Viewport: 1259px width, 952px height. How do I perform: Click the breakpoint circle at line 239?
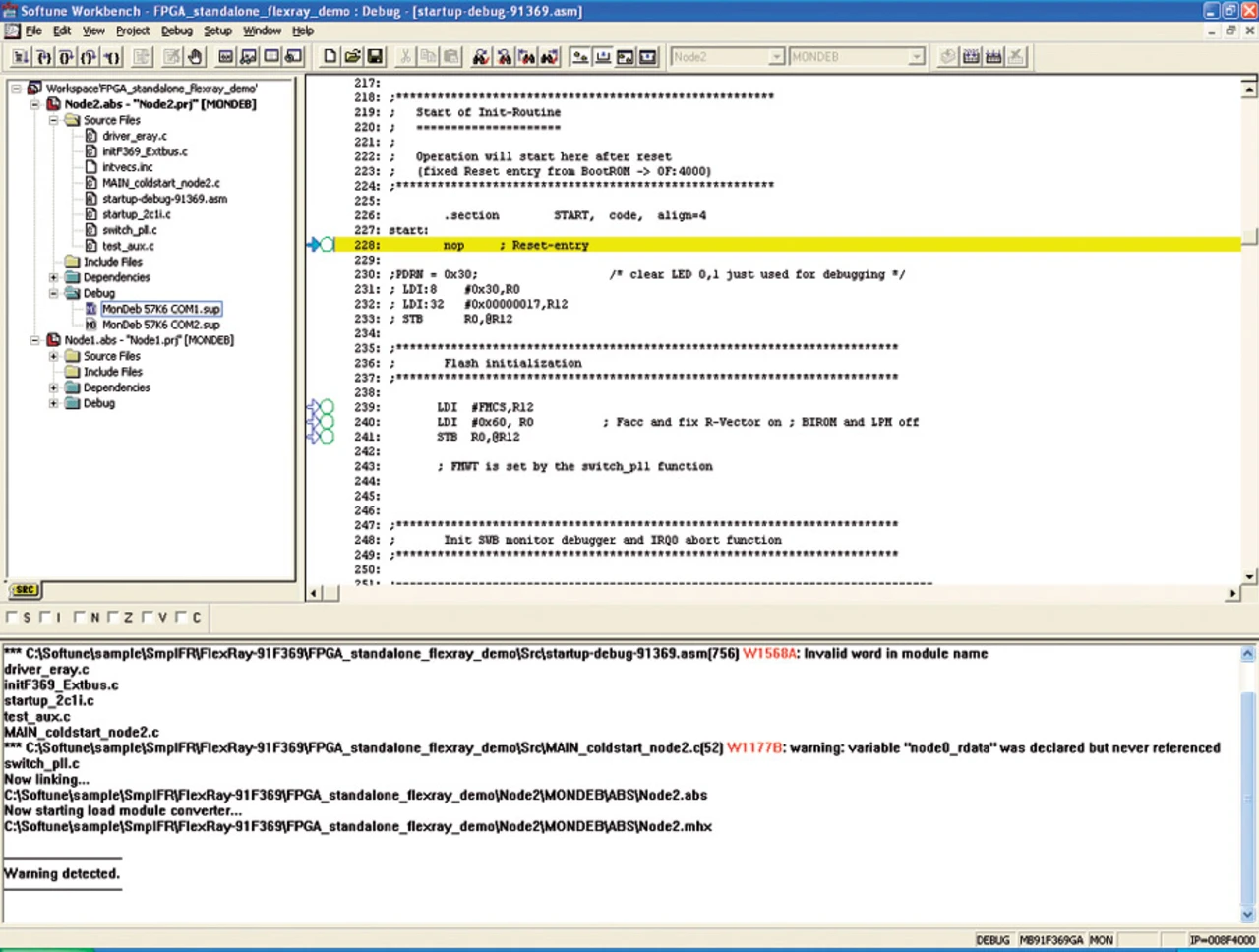click(x=327, y=407)
